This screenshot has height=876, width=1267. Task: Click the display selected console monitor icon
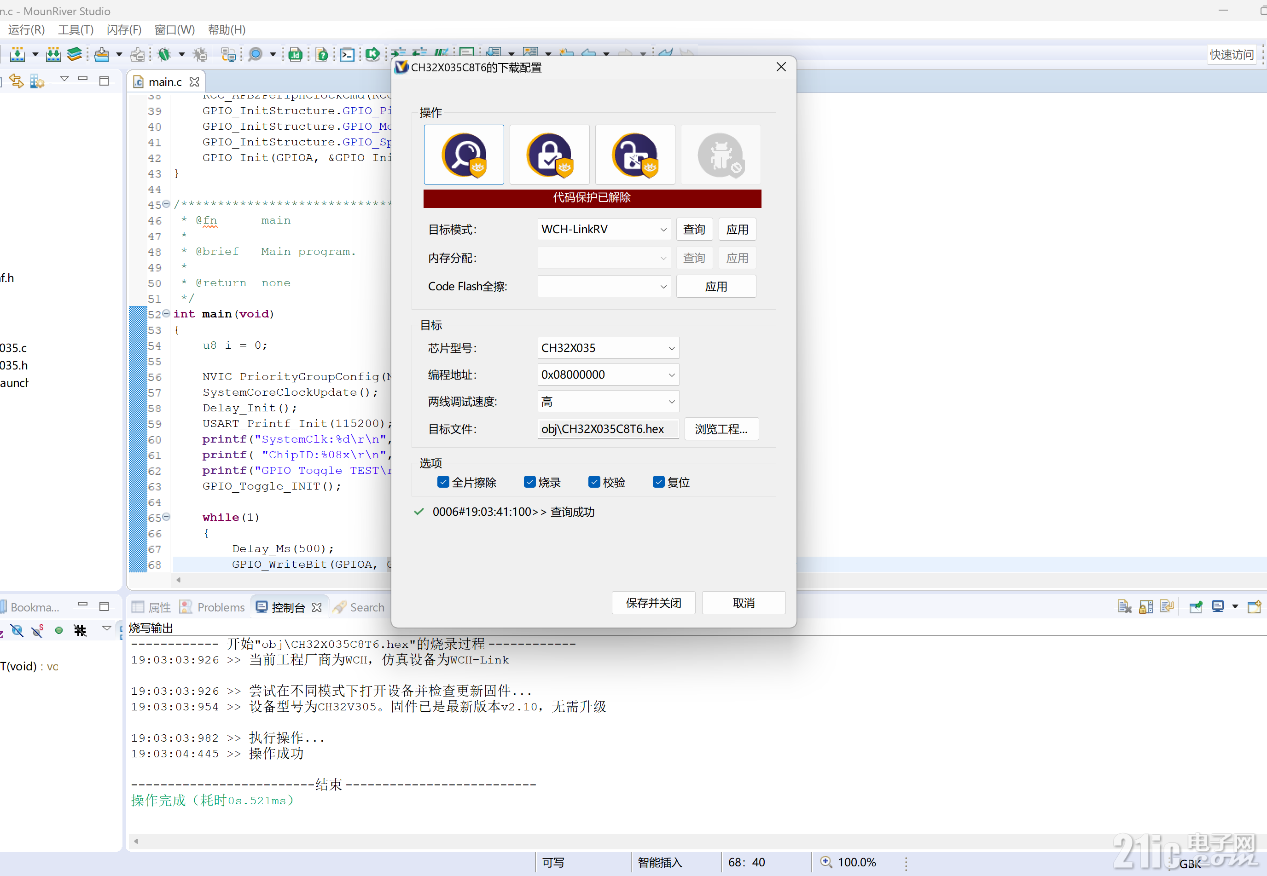pyautogui.click(x=1218, y=607)
